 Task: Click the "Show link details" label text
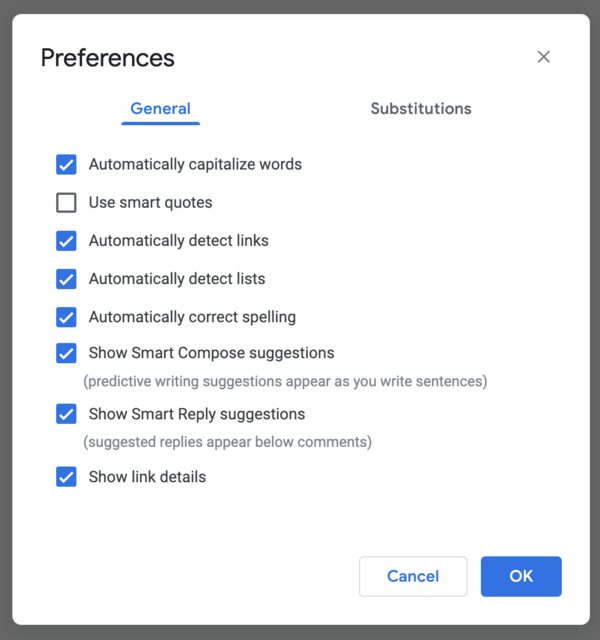147,477
